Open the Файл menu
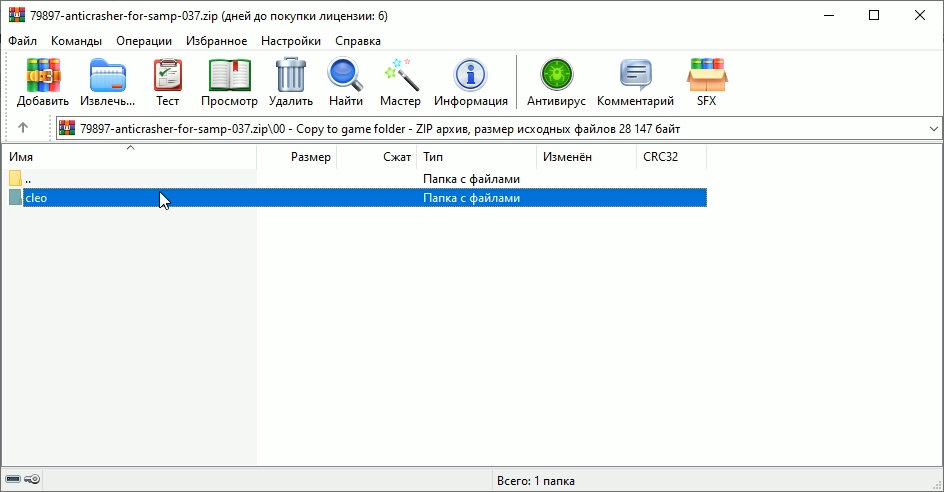 [x=23, y=41]
